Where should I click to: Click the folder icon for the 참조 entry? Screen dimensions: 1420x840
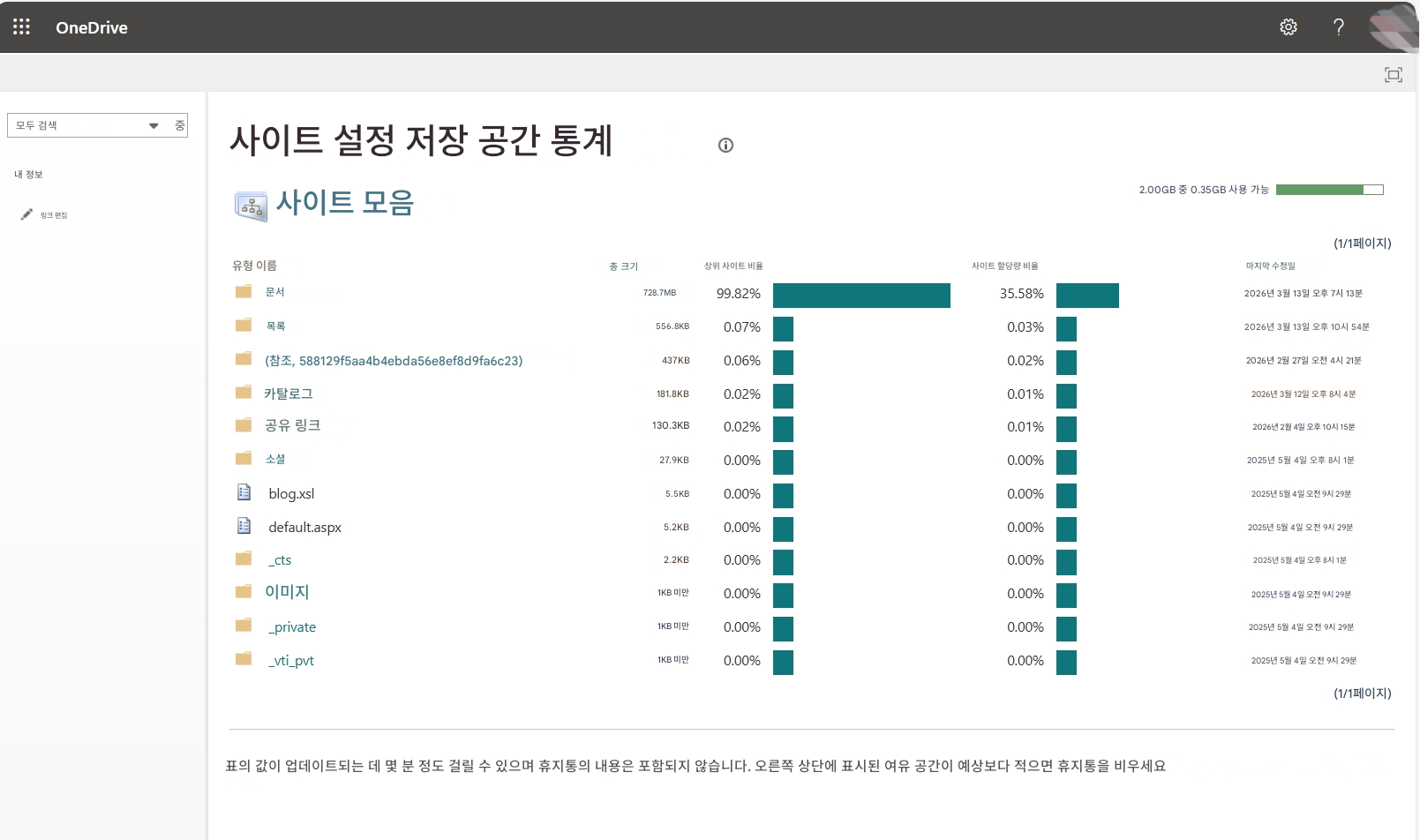point(244,358)
